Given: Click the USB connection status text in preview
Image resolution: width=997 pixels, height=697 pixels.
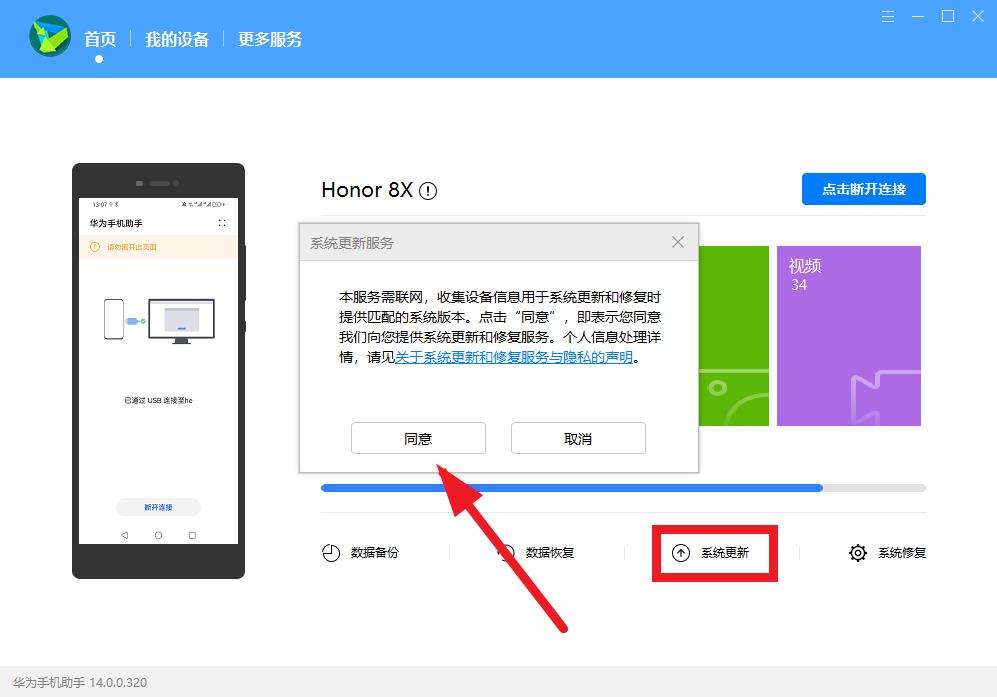Looking at the screenshot, I should [158, 401].
